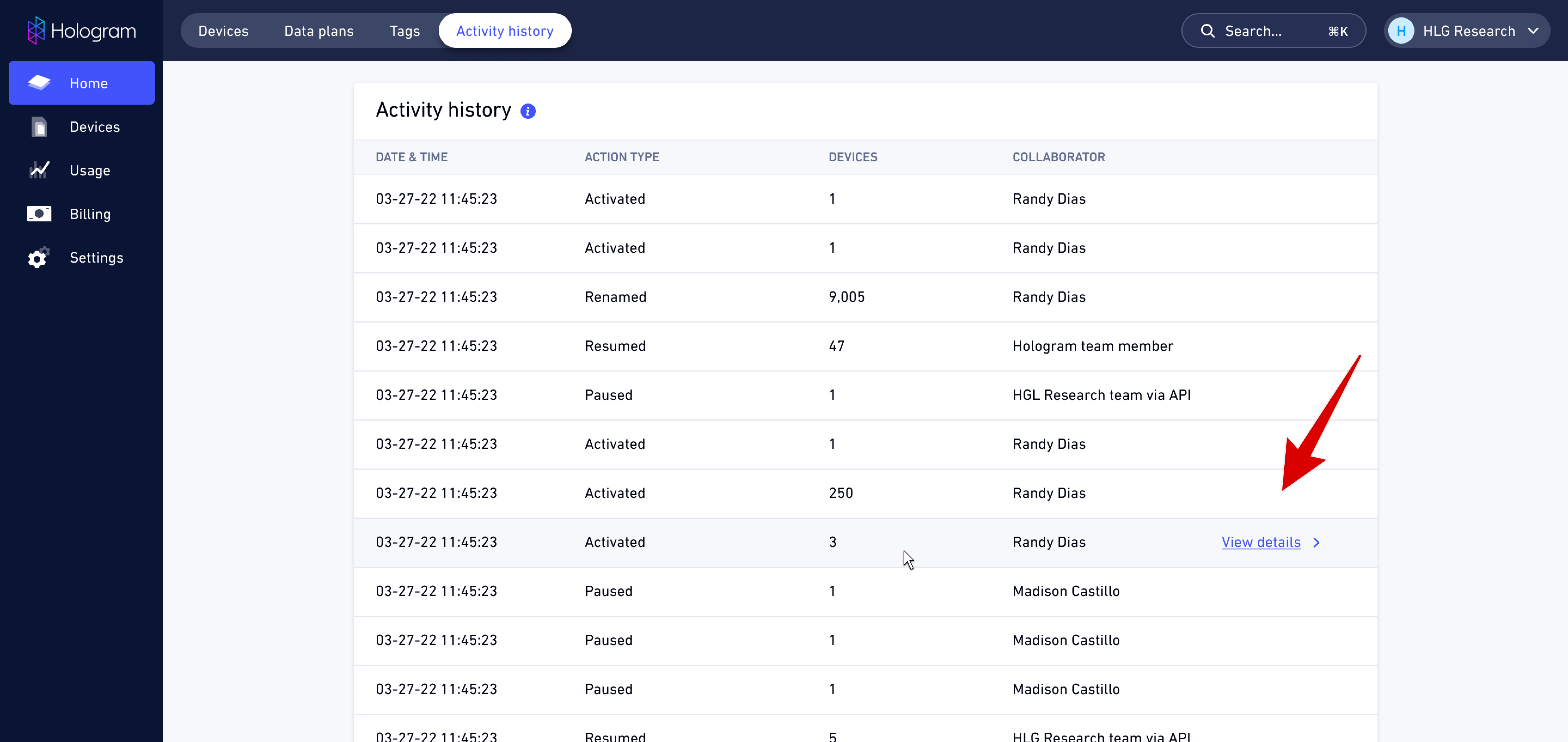Click the DATE & TIME column header
The image size is (1568, 742).
click(x=412, y=157)
